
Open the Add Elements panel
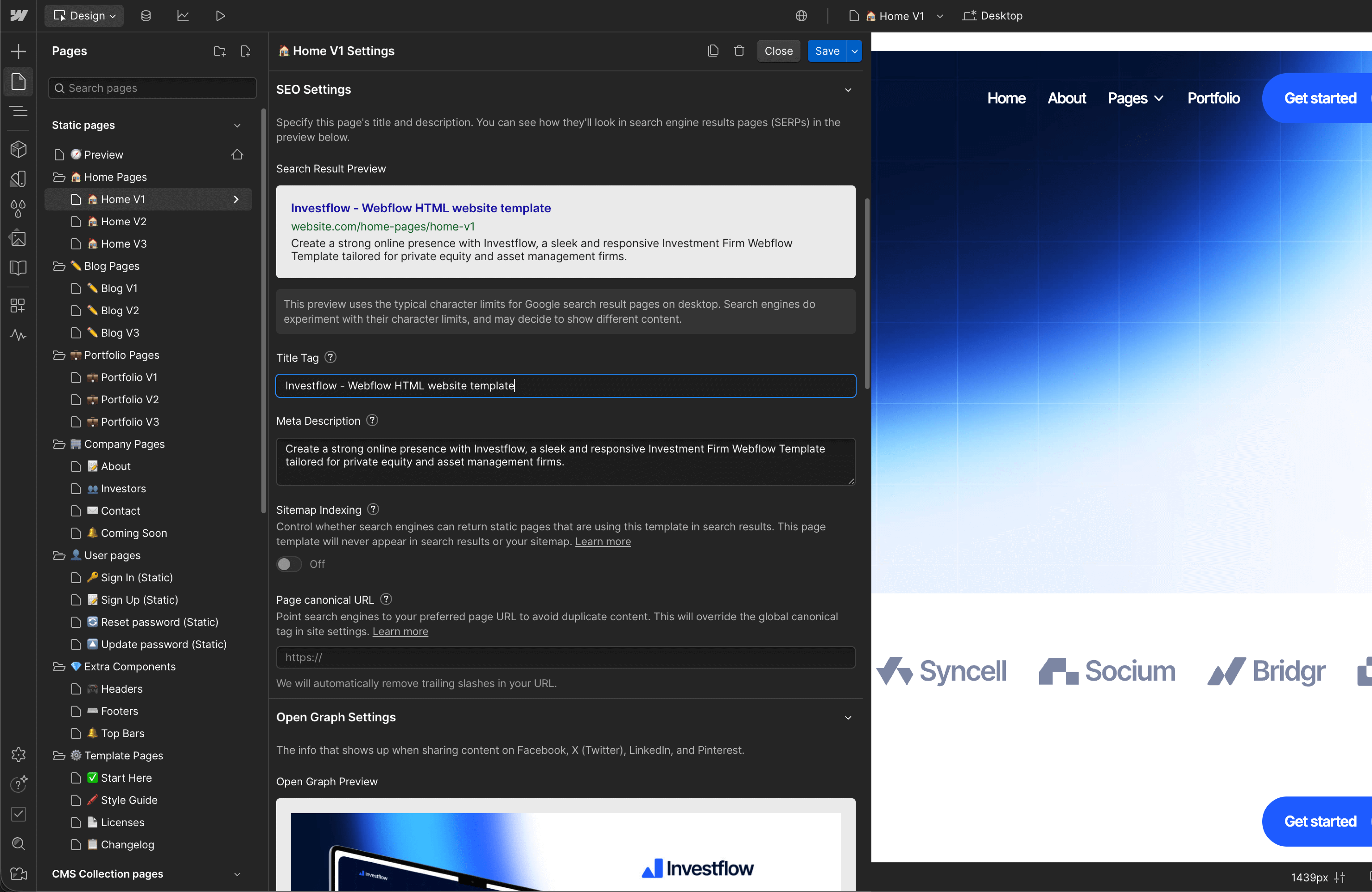coord(19,51)
